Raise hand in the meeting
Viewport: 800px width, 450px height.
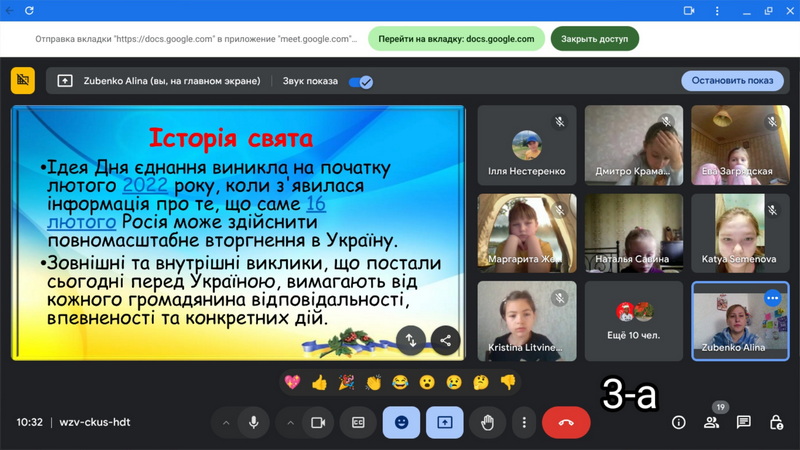click(487, 423)
